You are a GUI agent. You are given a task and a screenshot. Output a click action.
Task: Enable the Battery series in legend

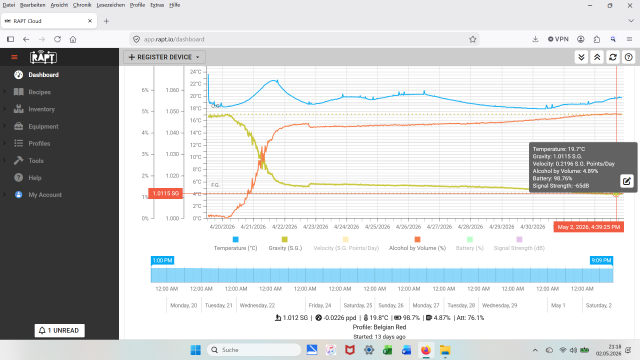[x=469, y=244]
